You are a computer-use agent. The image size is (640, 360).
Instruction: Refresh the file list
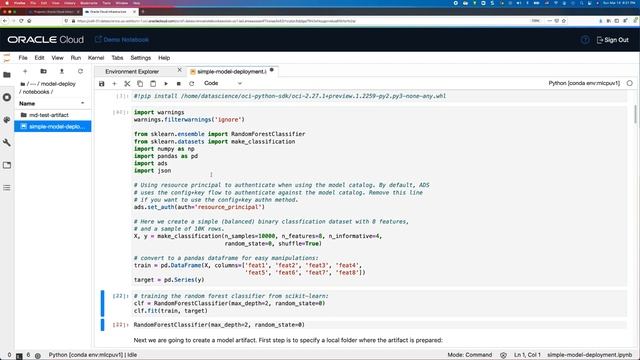80,71
